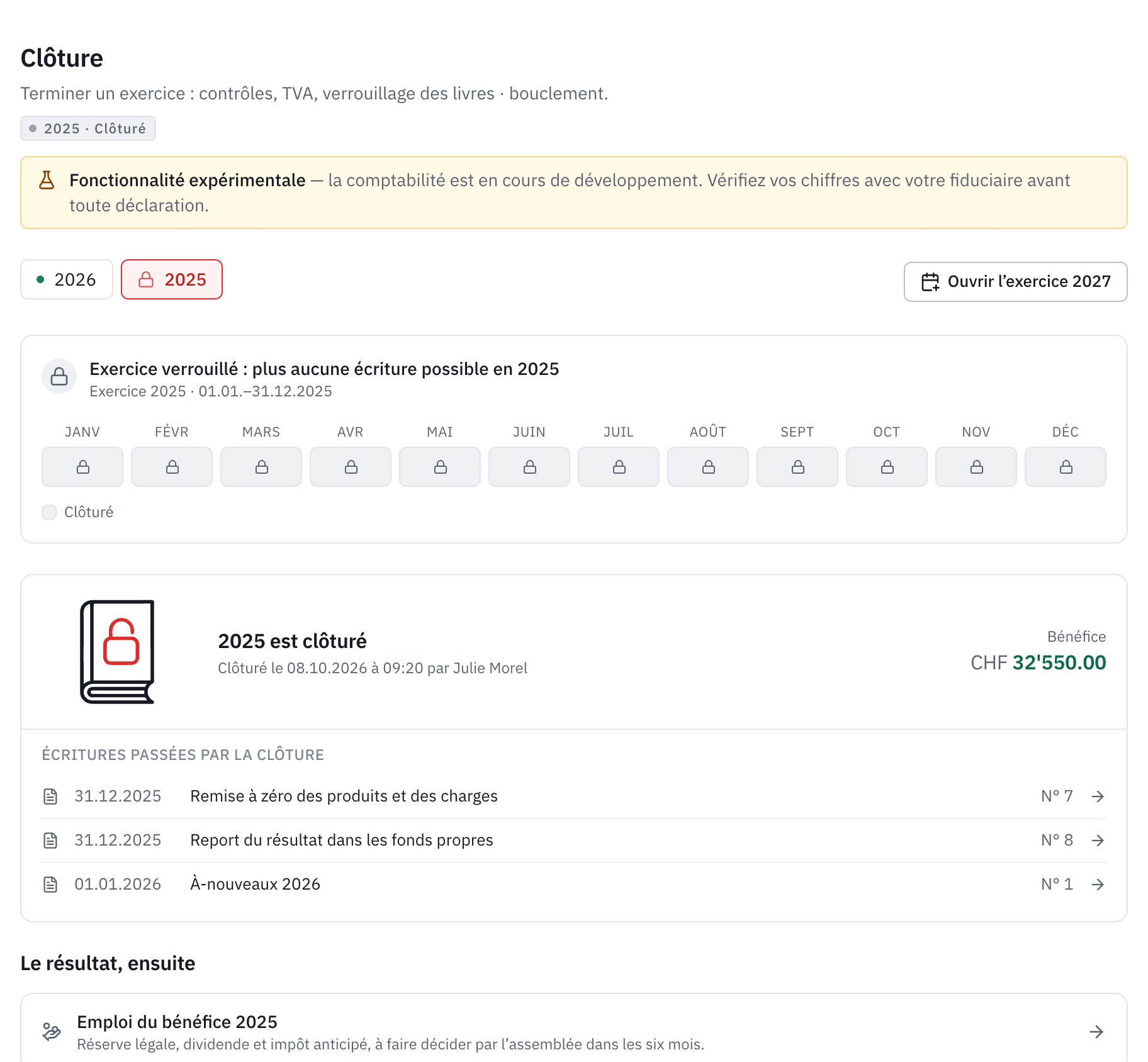Click document icon of À-nouveaux 2026 row

[50, 885]
